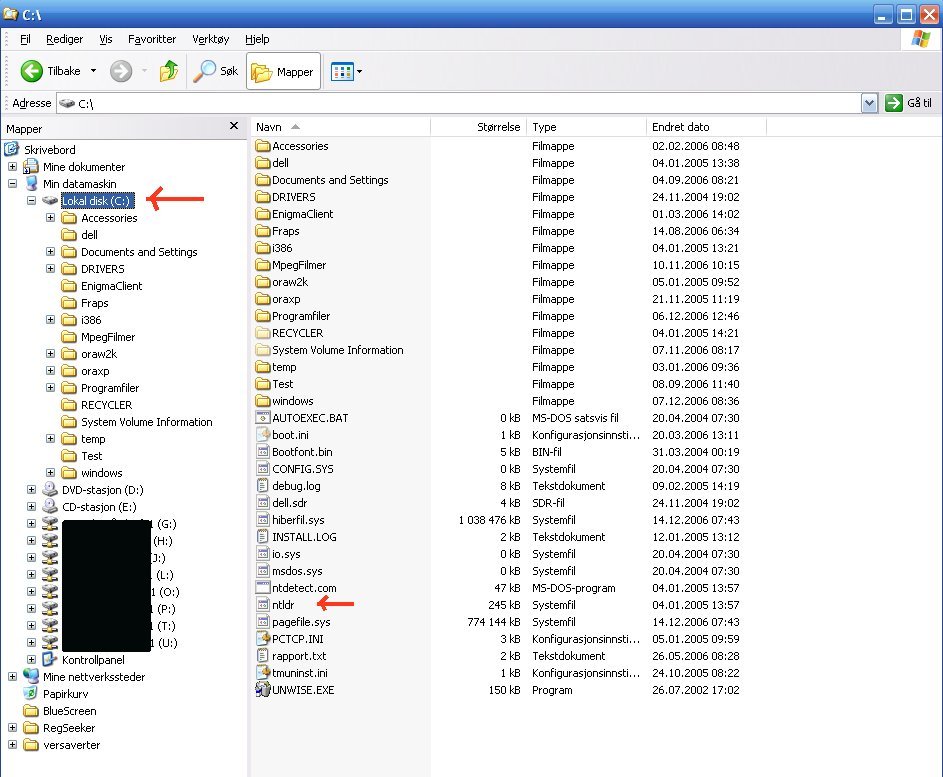The image size is (943, 777).
Task: Toggle the Mapper folders pane button
Action: [x=283, y=72]
